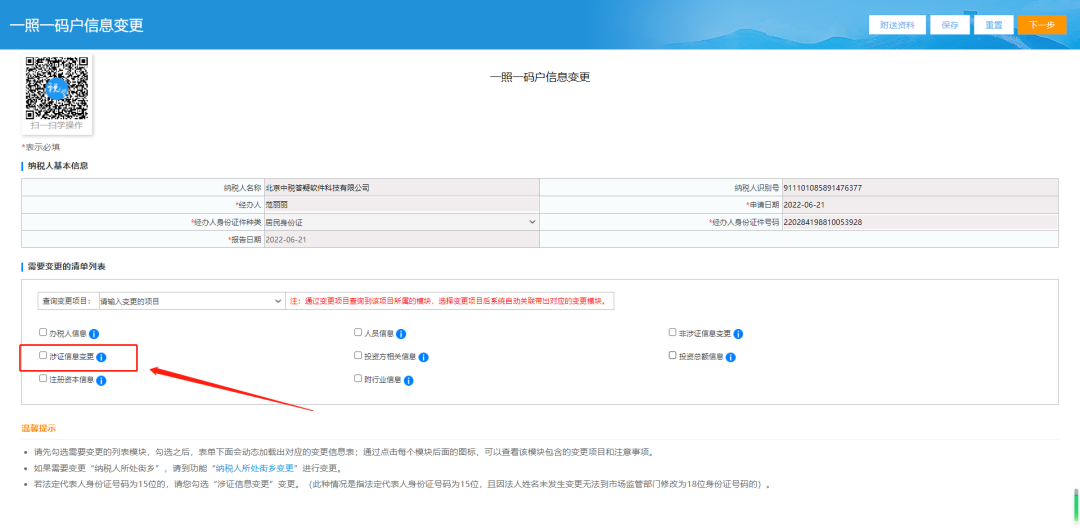Show info tooltip for 人员信息
This screenshot has width=1080, height=532.
(401, 333)
